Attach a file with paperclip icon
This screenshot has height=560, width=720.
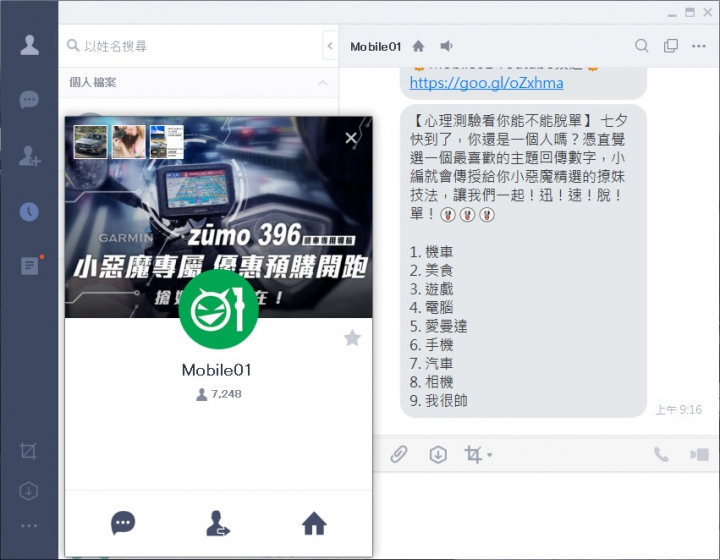(399, 454)
